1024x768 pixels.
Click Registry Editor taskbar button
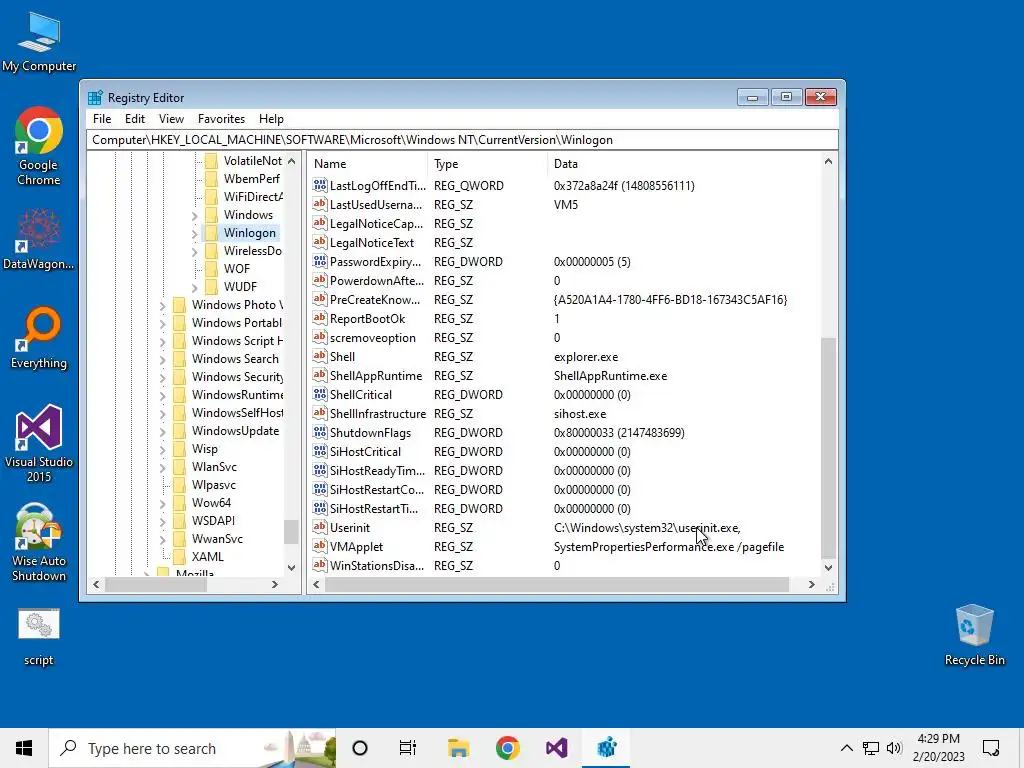tap(606, 748)
